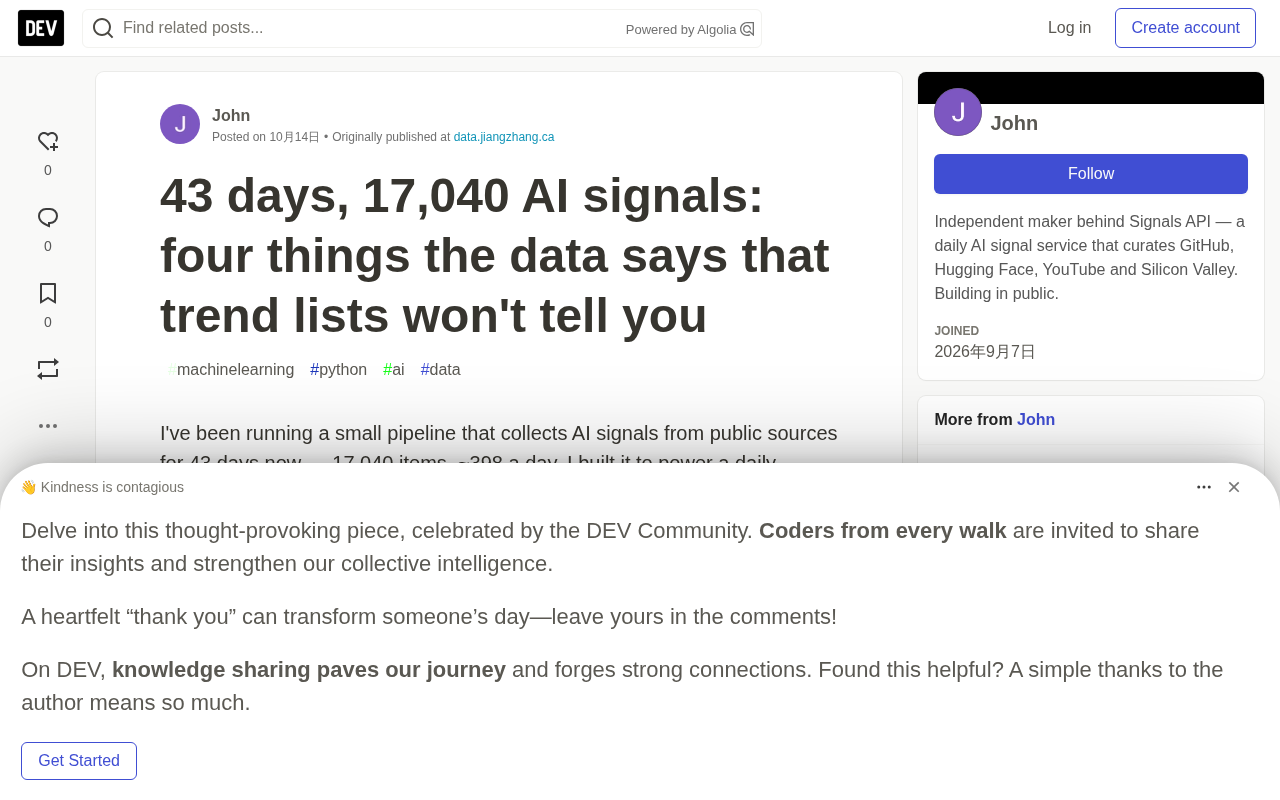Image resolution: width=1280 pixels, height=800 pixels.
Task: Follow John with the Follow button
Action: [1091, 174]
